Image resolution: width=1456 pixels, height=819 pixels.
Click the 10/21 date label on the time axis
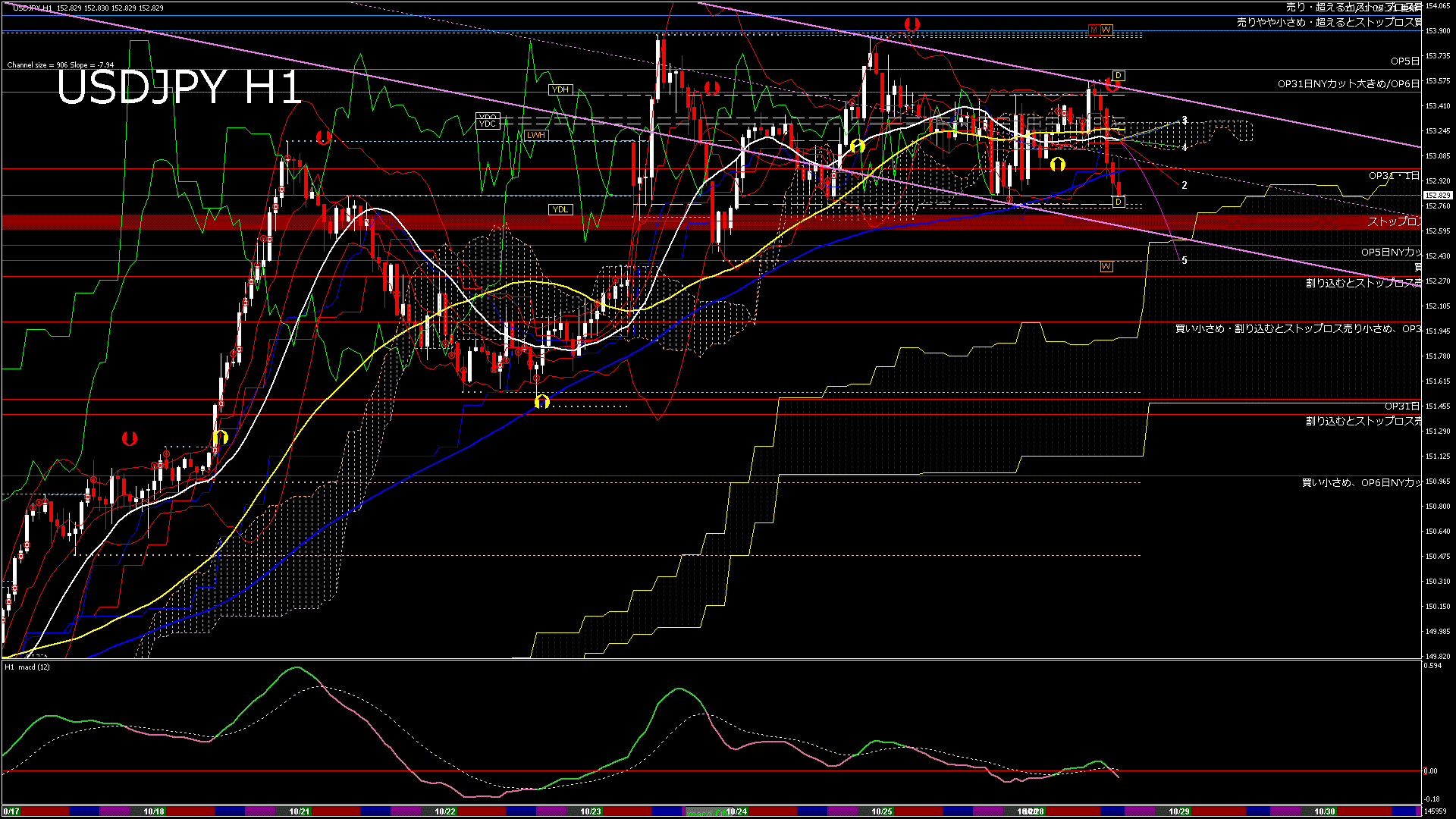pyautogui.click(x=299, y=811)
